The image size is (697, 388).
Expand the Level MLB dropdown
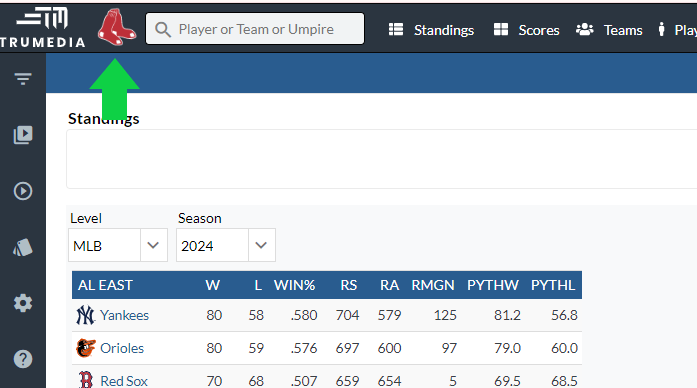(x=118, y=245)
